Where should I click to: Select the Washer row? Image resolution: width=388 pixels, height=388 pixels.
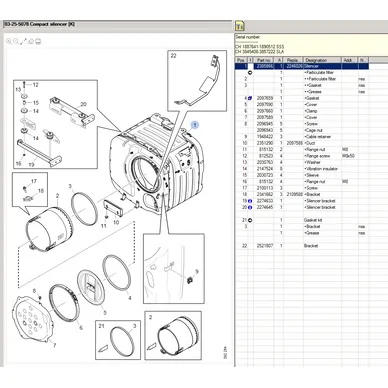coord(302,162)
